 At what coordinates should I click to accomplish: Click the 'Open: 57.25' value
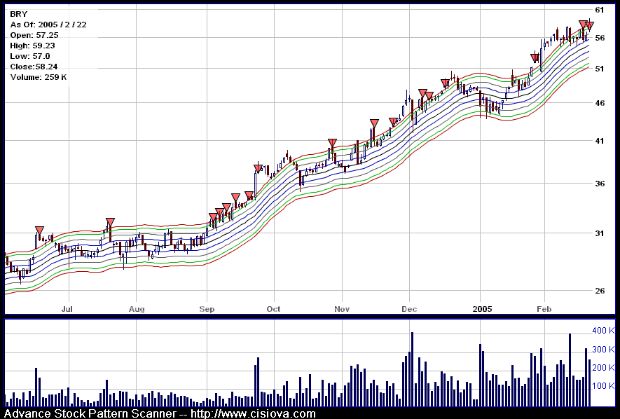[34, 35]
